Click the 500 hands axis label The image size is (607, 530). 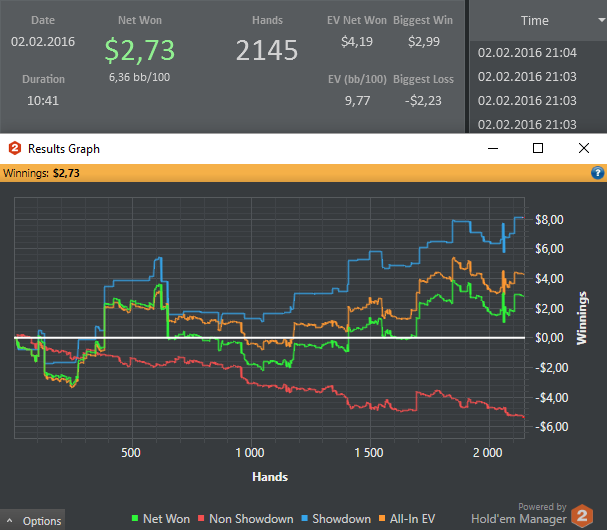(131, 453)
